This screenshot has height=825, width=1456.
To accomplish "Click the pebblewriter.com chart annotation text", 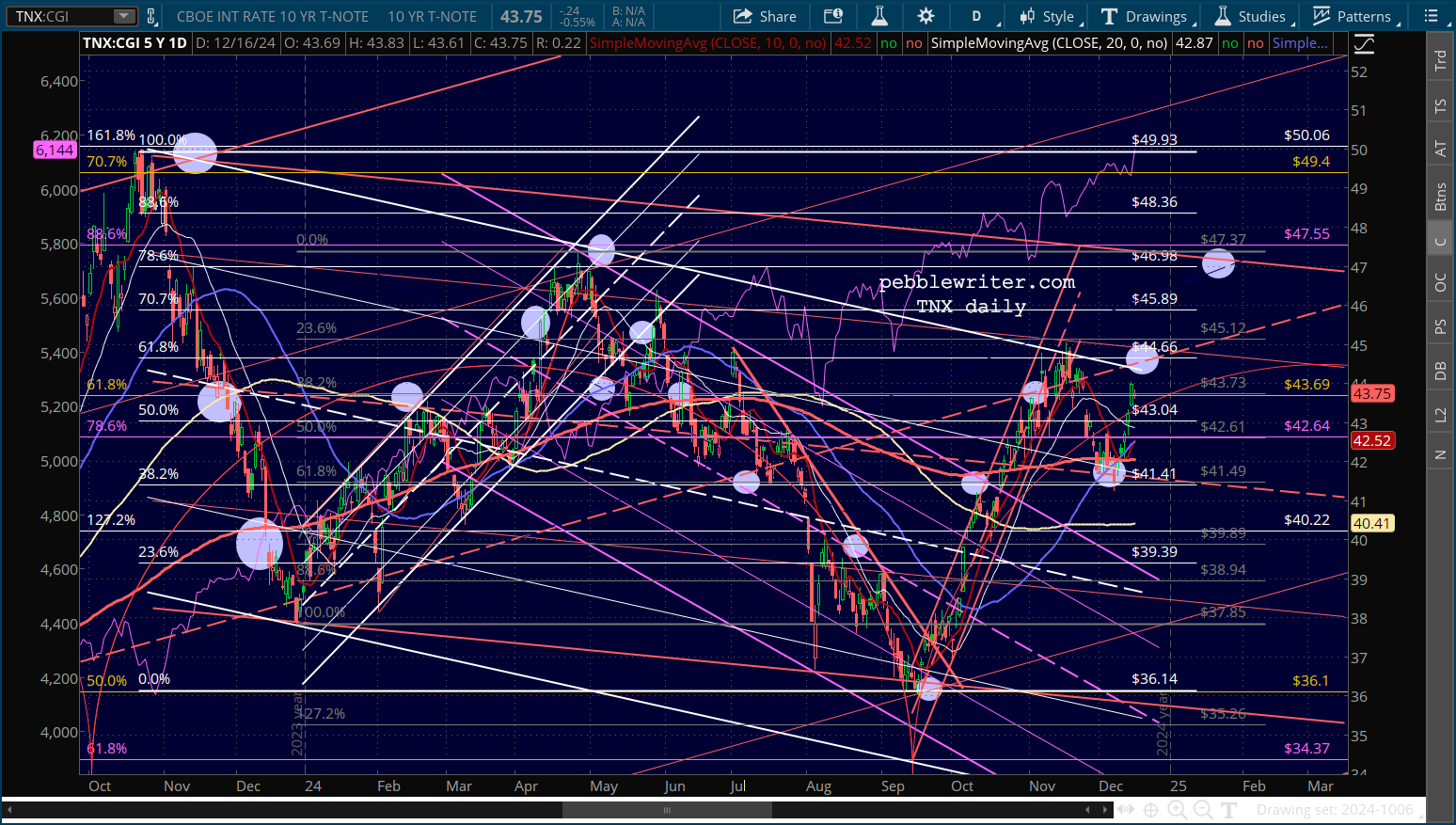I will pyautogui.click(x=976, y=282).
